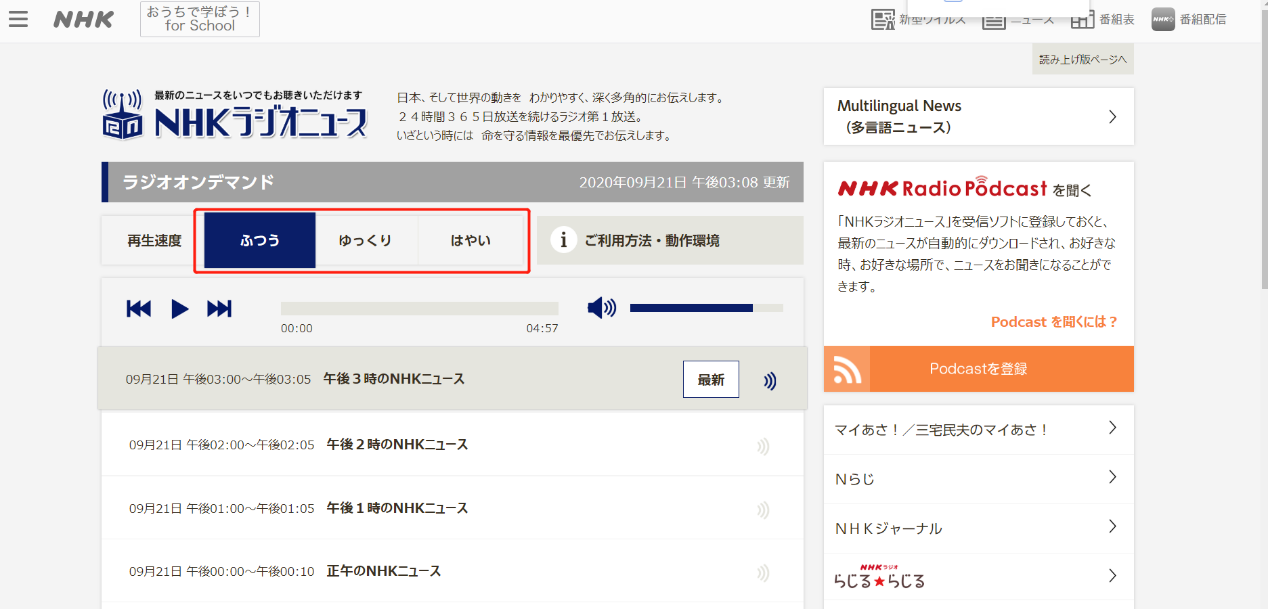Open おうちで学ぼう for School banner
The height and width of the screenshot is (609, 1268).
(x=200, y=18)
